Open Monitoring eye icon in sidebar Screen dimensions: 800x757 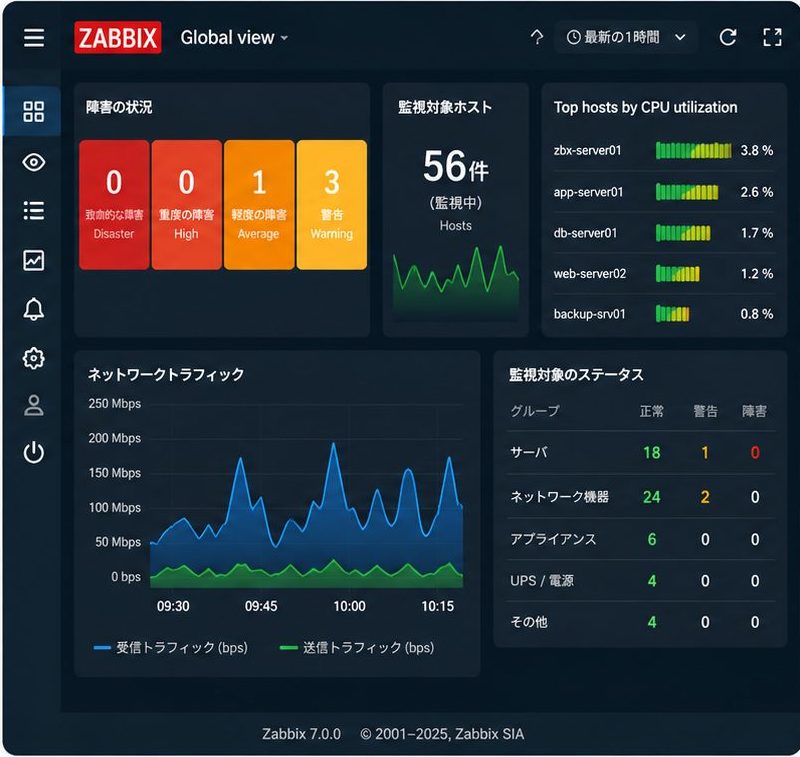pyautogui.click(x=34, y=162)
